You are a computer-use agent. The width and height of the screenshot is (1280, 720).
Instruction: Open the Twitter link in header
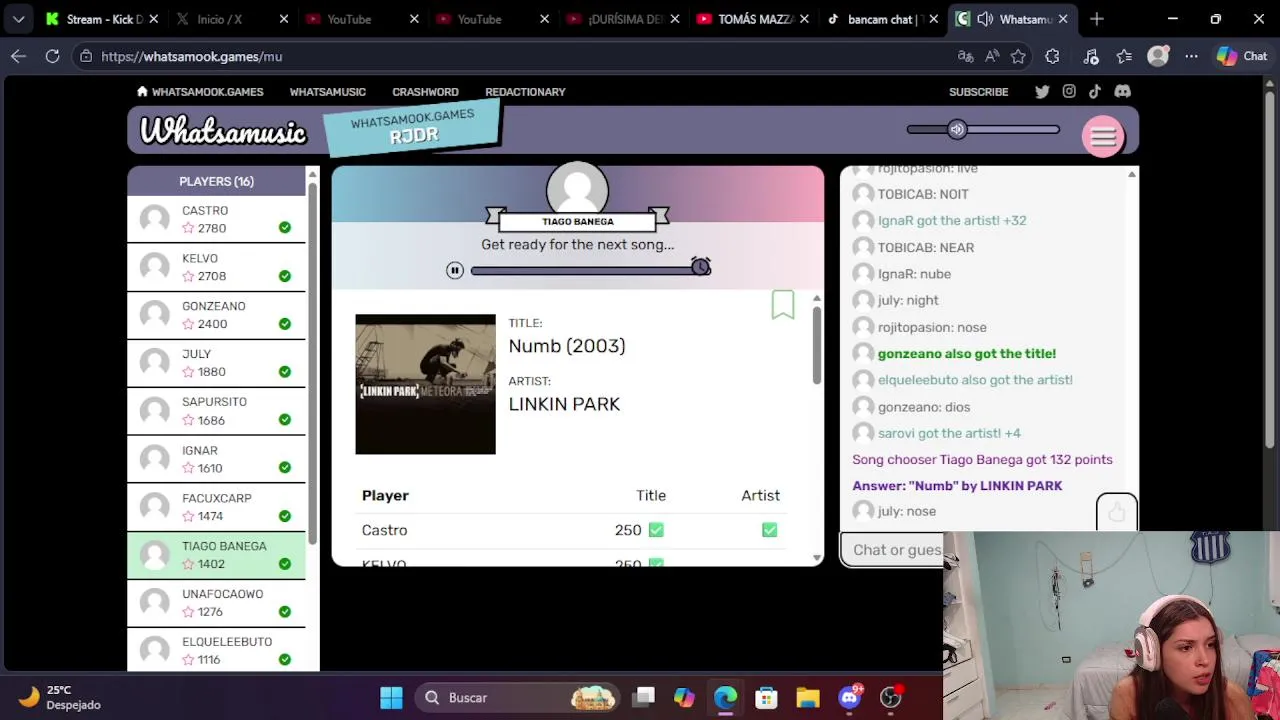point(1042,91)
